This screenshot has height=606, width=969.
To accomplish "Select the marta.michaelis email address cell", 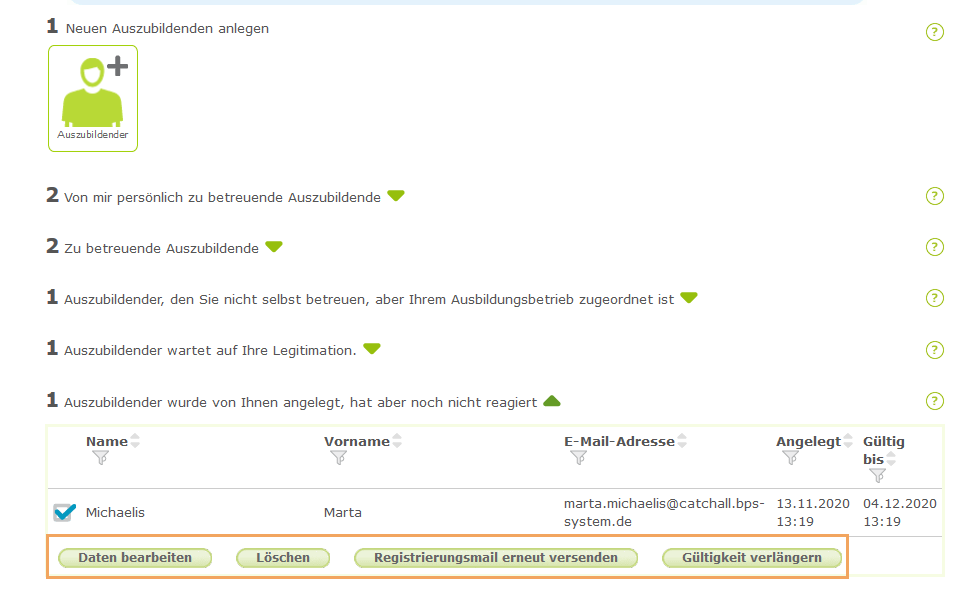I will 664,512.
